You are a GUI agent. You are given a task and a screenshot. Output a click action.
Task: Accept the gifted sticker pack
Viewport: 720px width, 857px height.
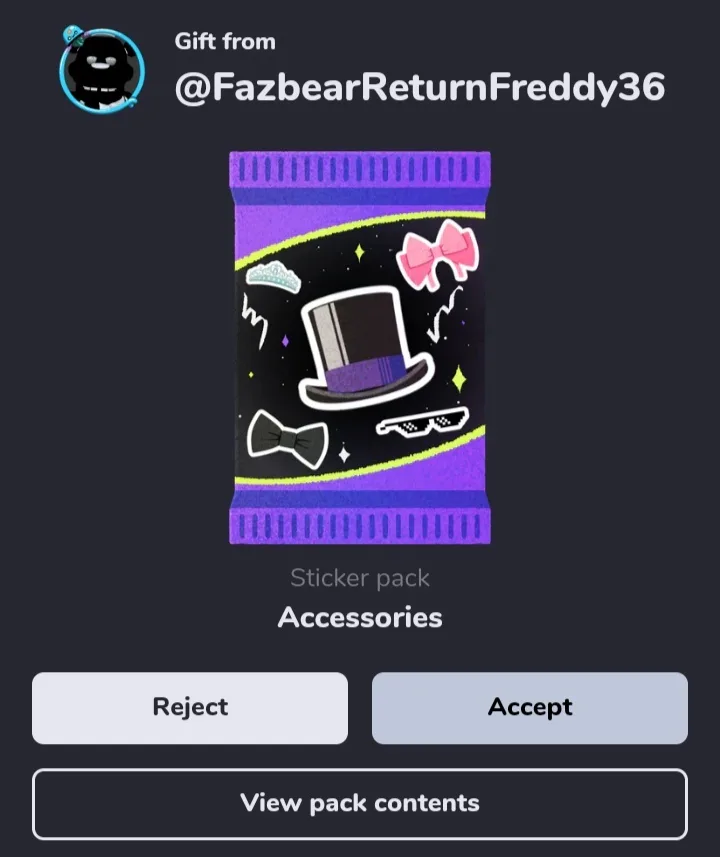point(530,708)
